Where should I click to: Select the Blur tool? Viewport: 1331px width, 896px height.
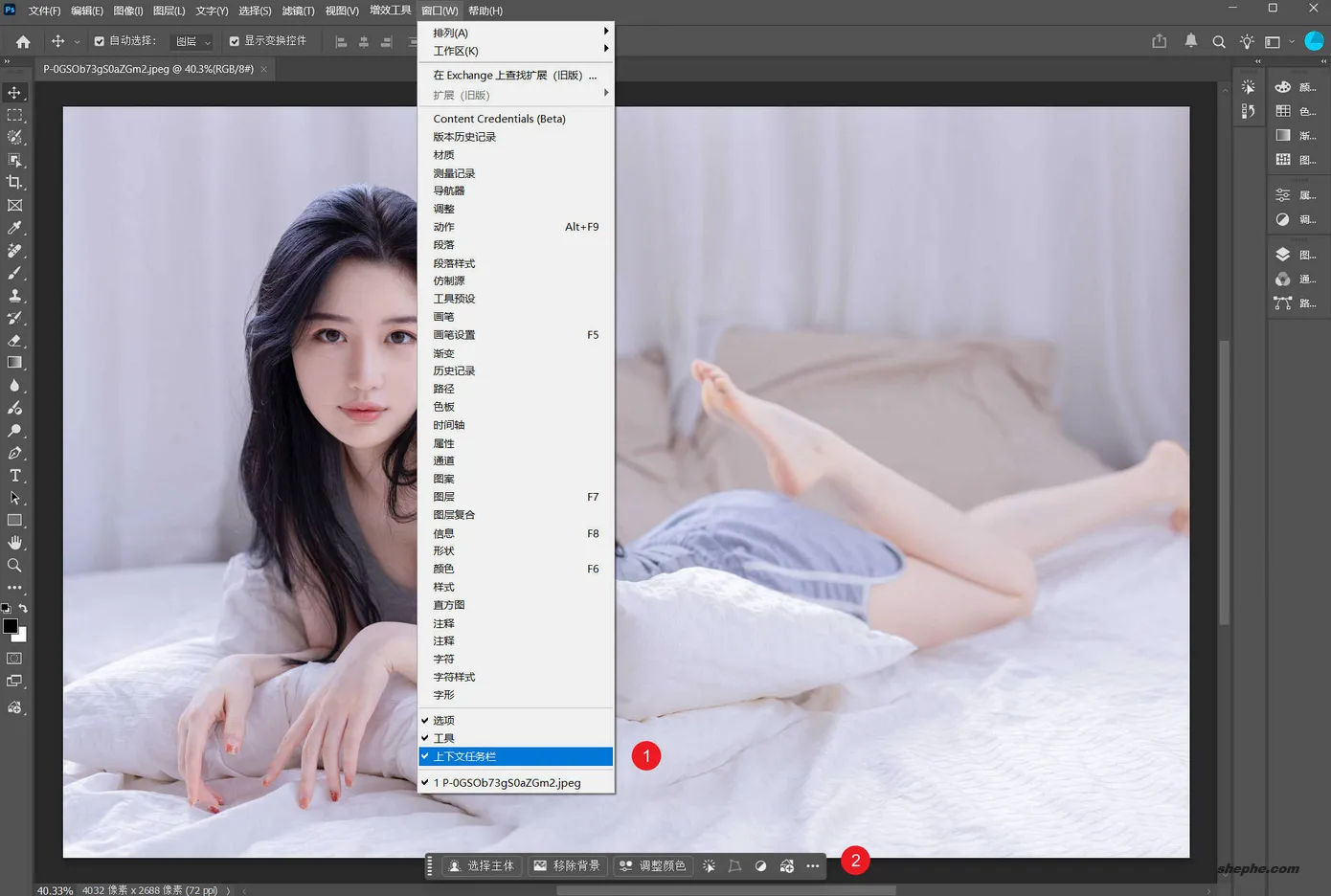click(x=14, y=386)
